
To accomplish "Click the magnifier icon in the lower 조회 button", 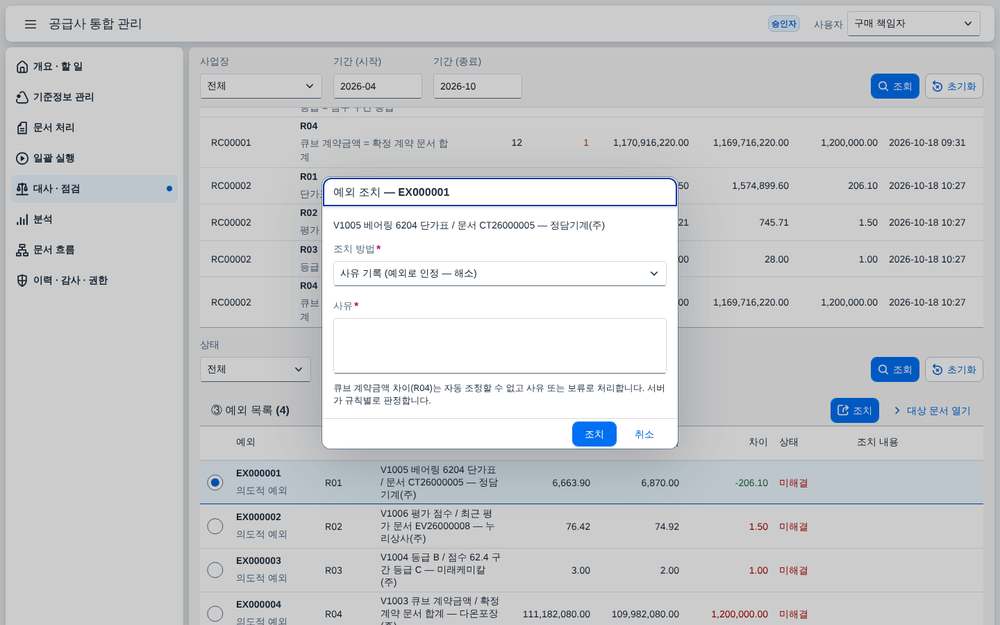I will [x=883, y=369].
